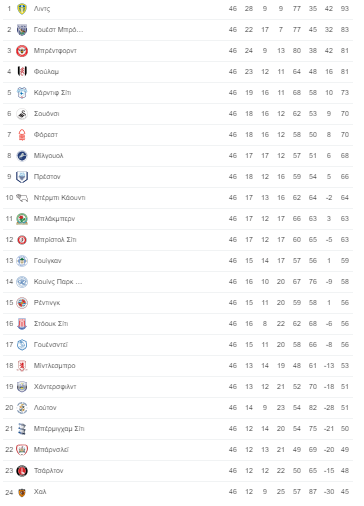Open the Μίντλεσμπρο team name
This screenshot has width=364, height=506.
(55, 366)
